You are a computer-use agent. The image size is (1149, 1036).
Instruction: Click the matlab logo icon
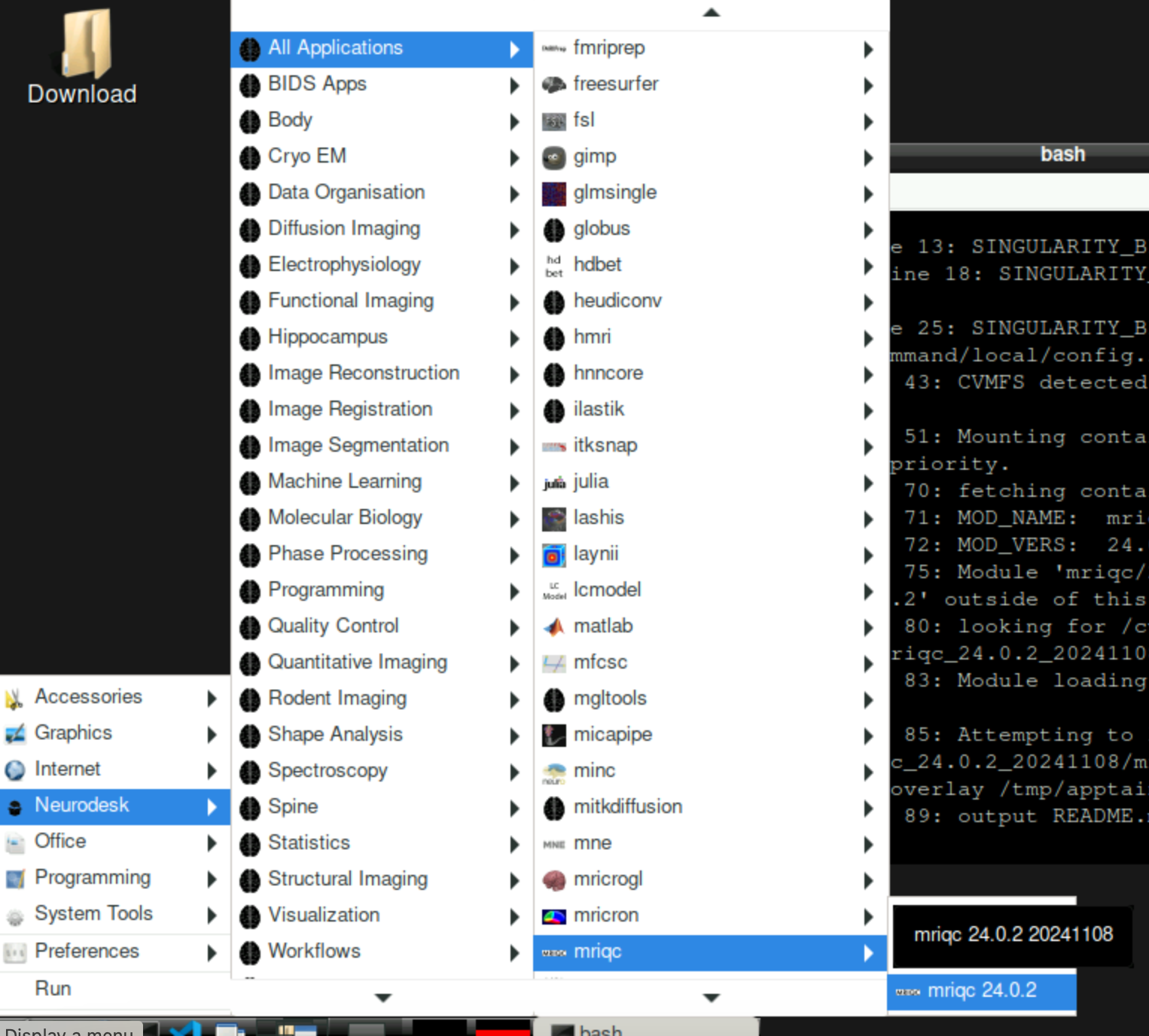click(553, 627)
